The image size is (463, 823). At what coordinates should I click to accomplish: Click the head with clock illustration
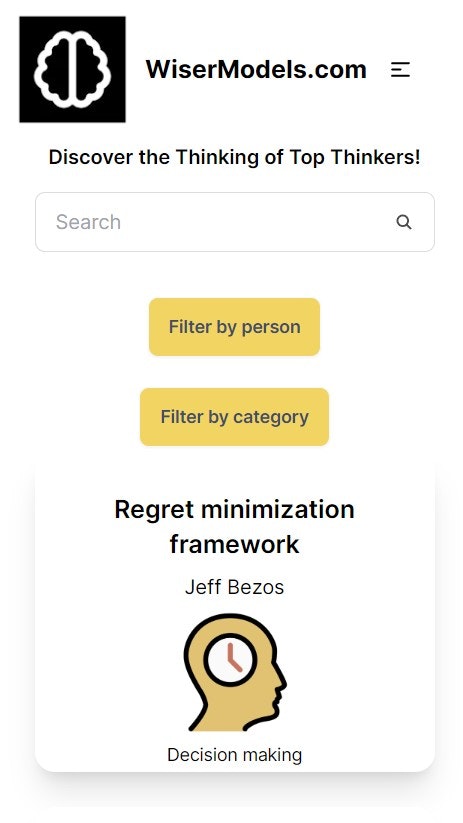point(235,672)
